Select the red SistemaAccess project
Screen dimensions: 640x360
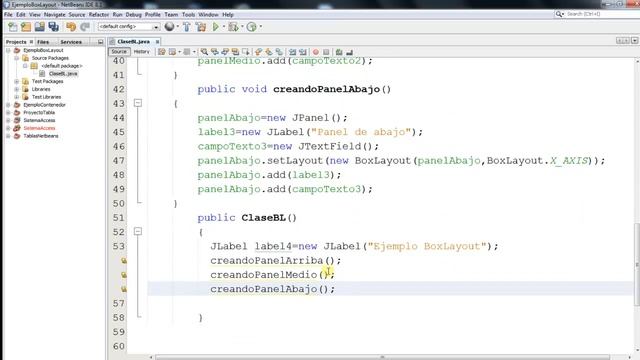tap(39, 128)
